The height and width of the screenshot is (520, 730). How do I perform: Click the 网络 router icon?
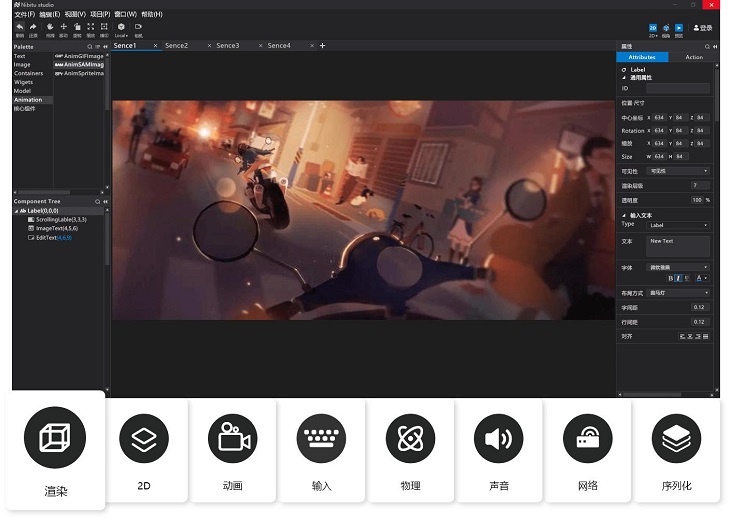coord(588,438)
